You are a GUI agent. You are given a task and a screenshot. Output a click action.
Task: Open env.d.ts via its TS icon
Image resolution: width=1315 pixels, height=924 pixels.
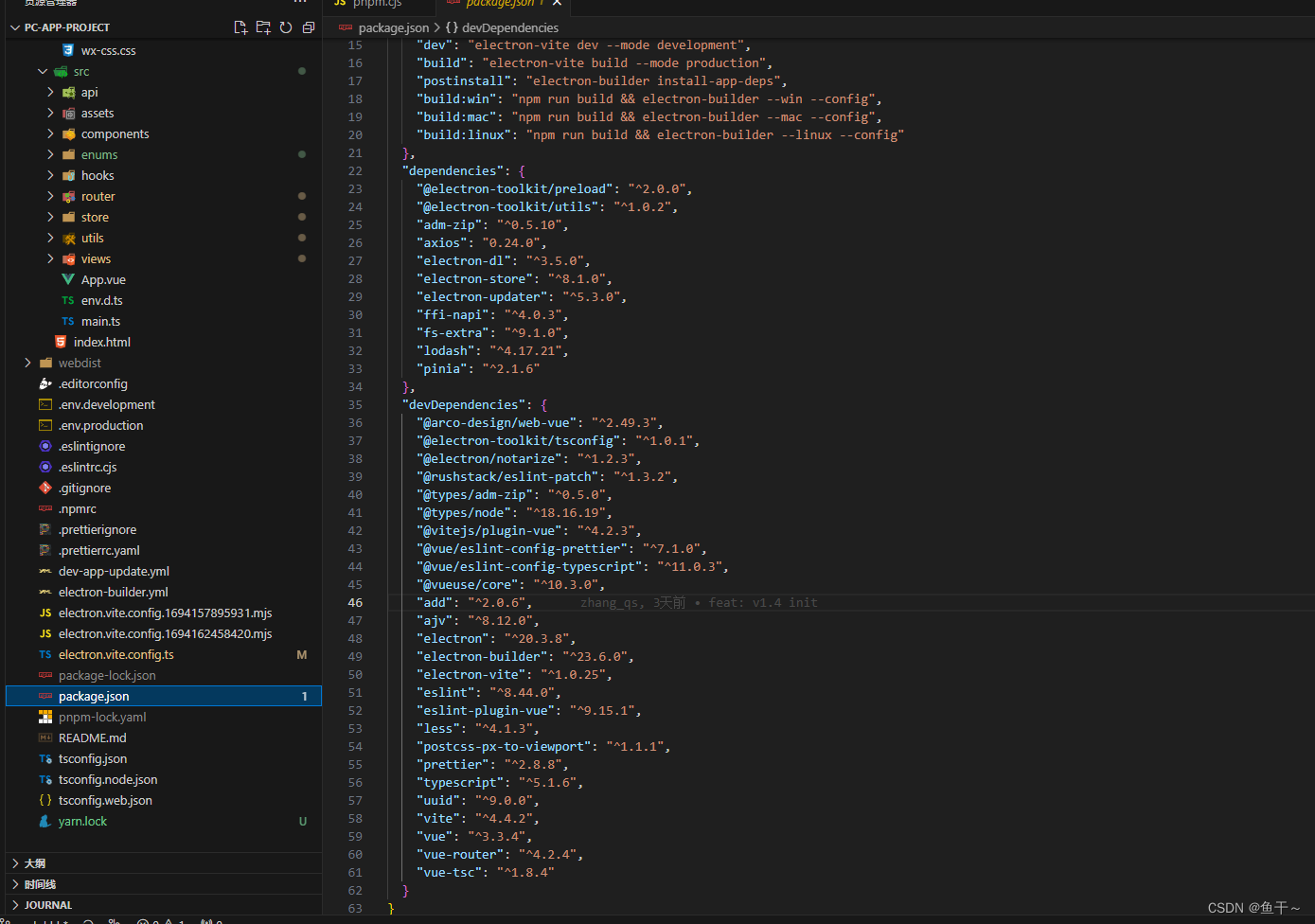68,300
